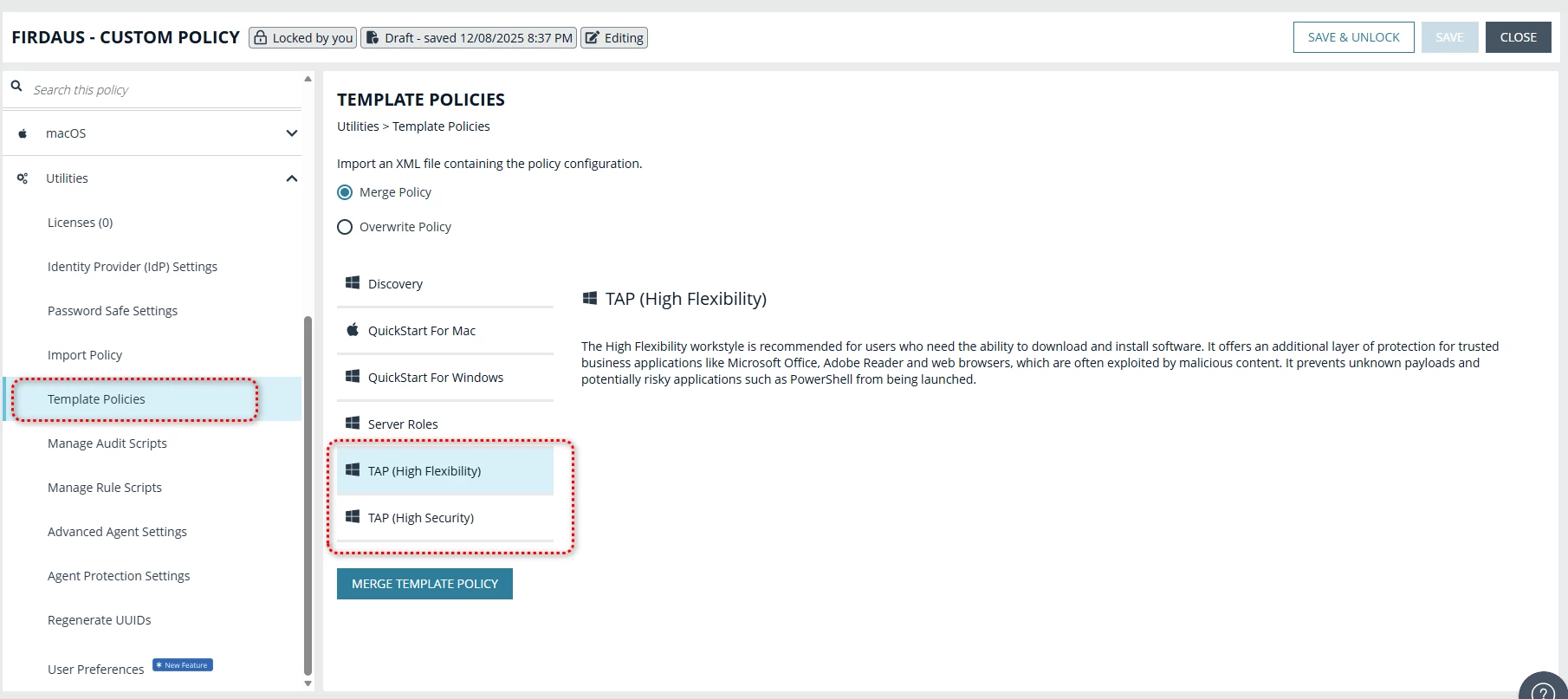This screenshot has width=1568, height=699.
Task: Collapse the Utilities section chevron
Action: [292, 178]
